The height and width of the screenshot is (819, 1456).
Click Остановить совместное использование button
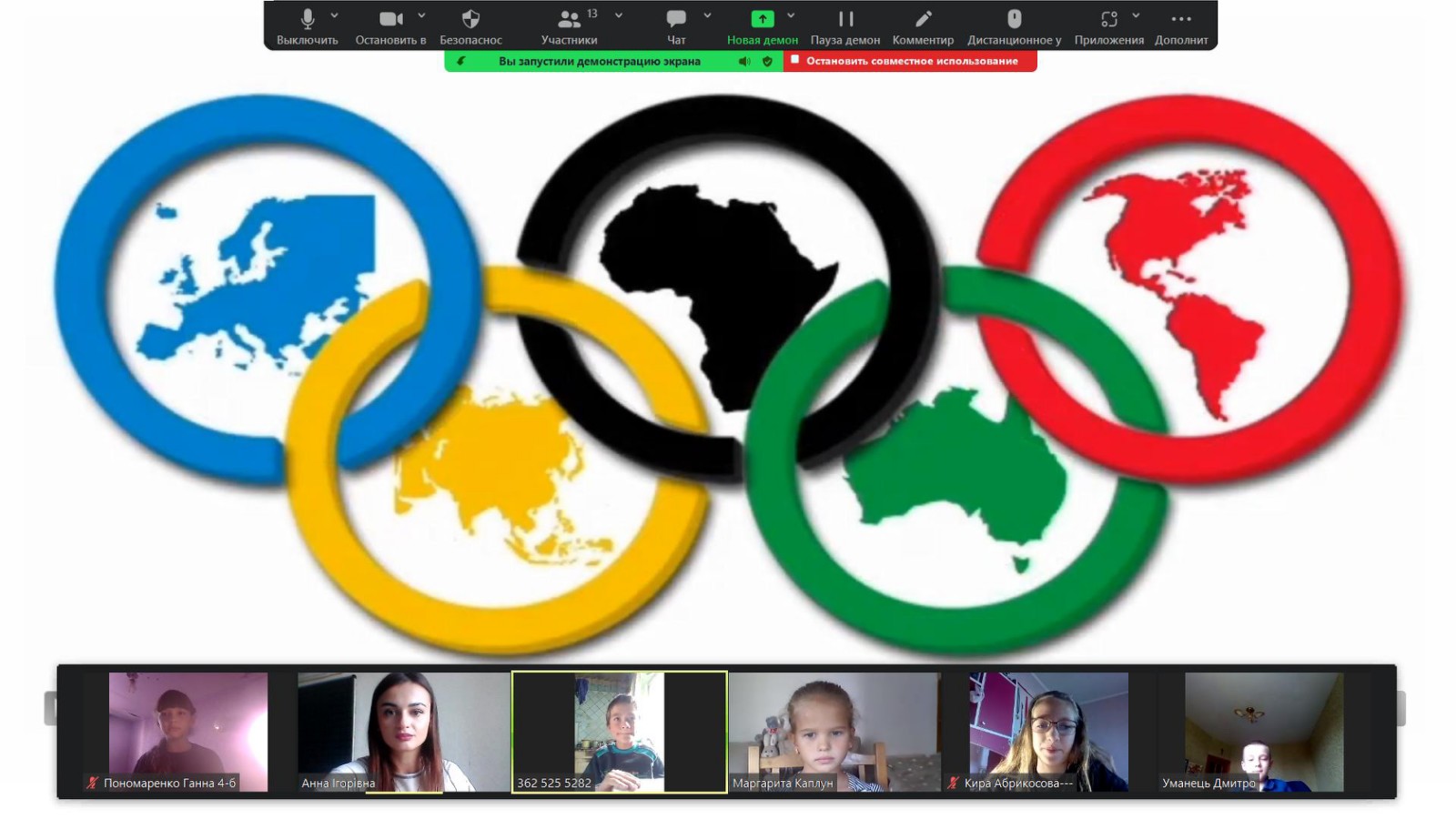(x=910, y=61)
